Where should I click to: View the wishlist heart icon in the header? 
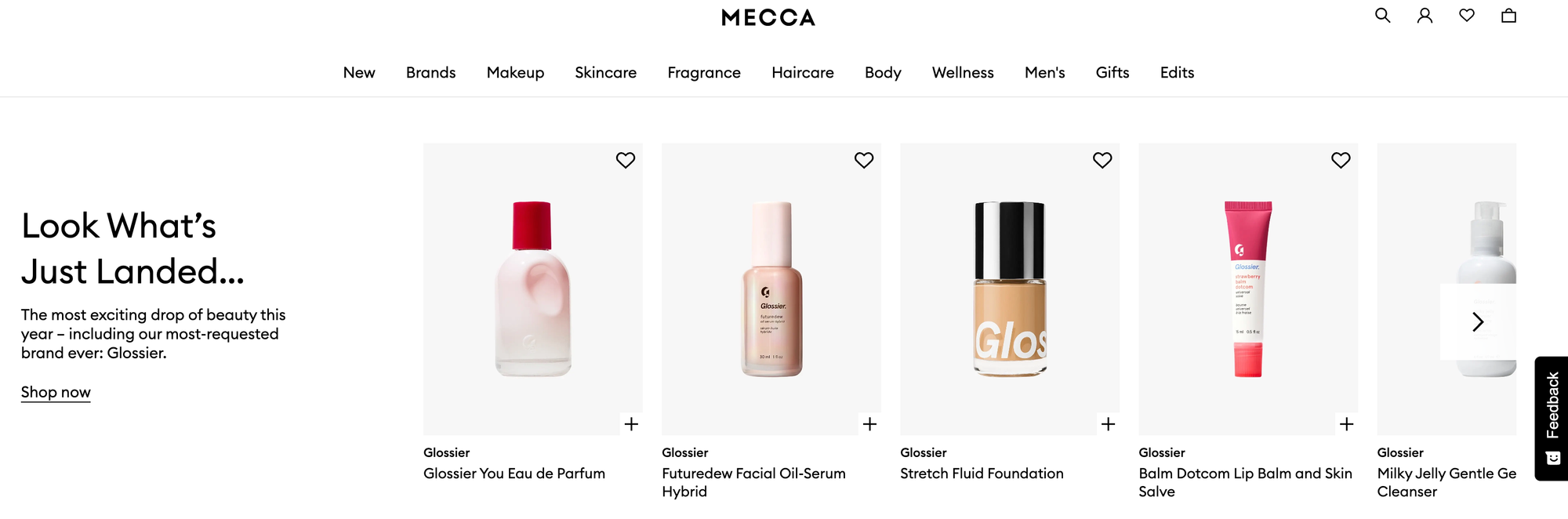tap(1466, 15)
